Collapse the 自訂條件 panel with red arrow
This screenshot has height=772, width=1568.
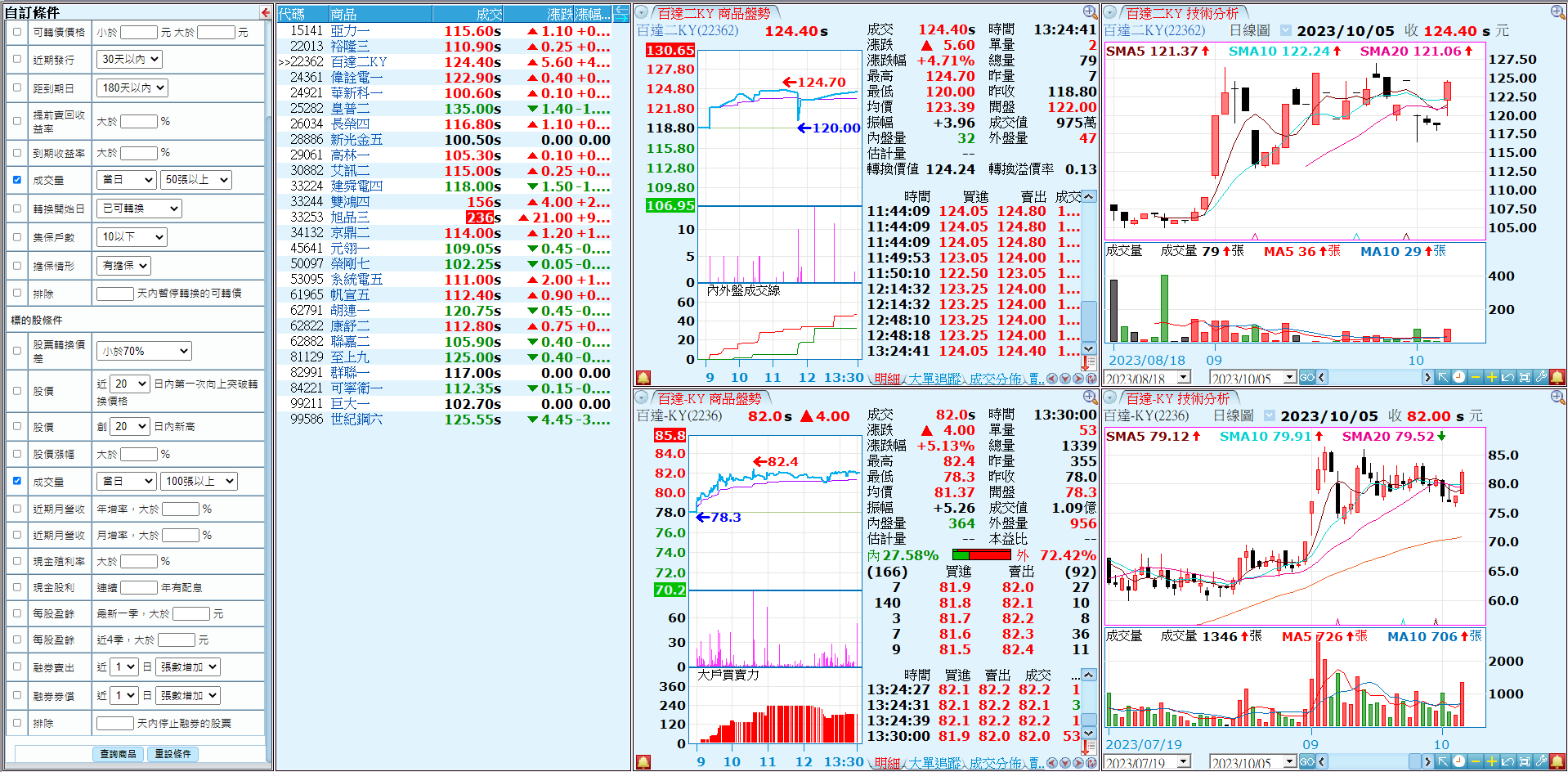click(265, 12)
